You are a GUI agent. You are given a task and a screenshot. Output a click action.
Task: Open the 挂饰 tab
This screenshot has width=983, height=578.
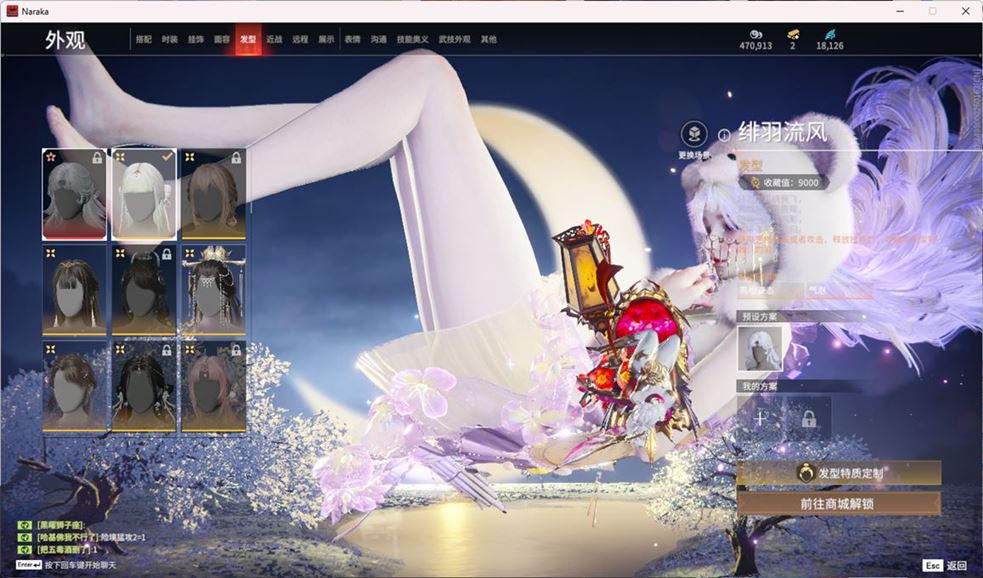coord(196,39)
